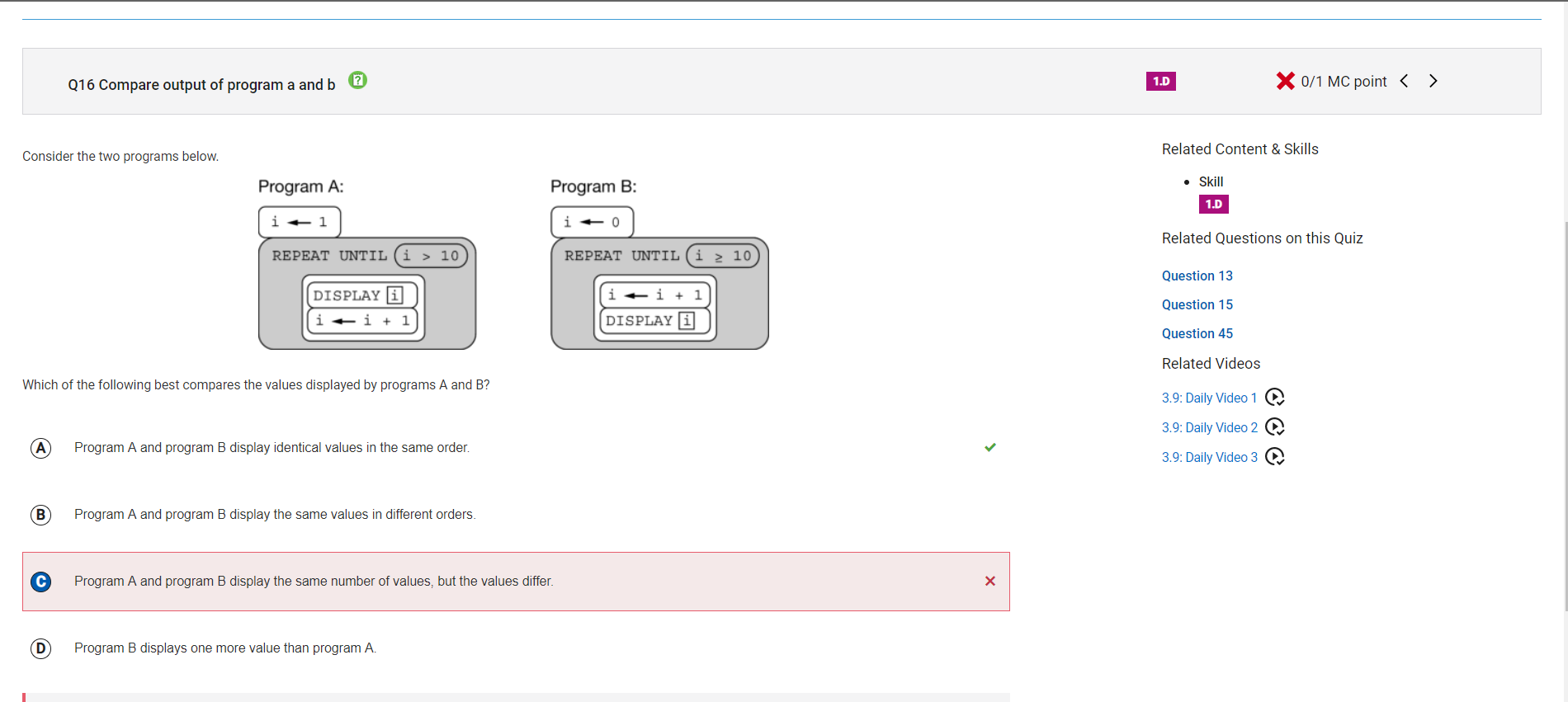Select answer choice A radio button
The height and width of the screenshot is (702, 1568).
point(40,448)
